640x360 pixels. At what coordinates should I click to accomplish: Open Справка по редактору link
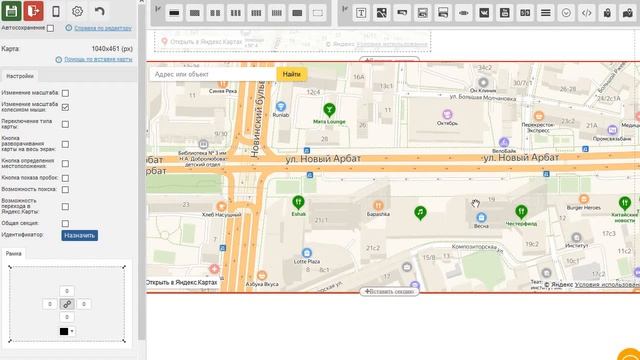point(103,28)
